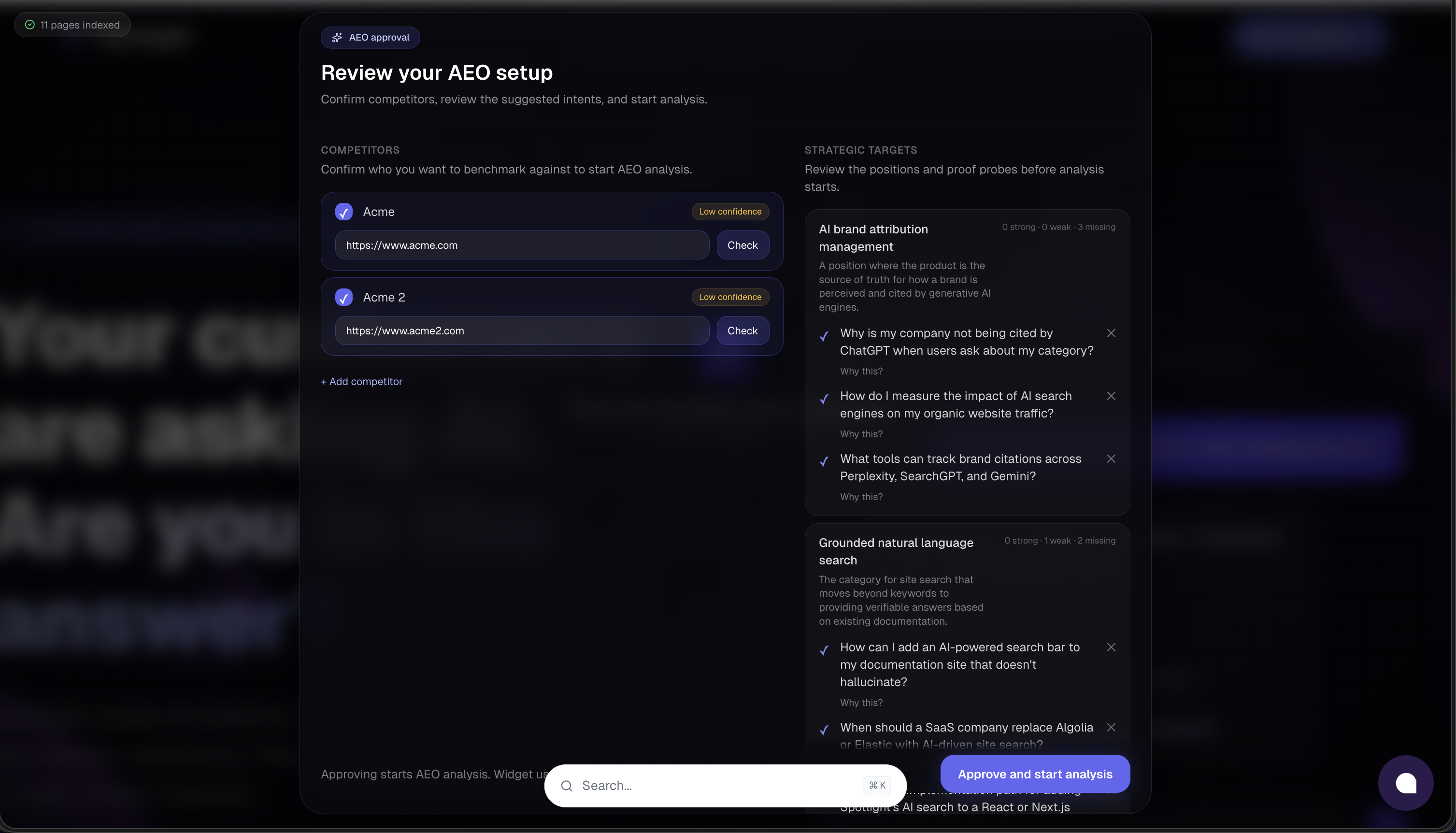Remove the 'replace Algolia or Elastic' probe
Image resolution: width=1456 pixels, height=833 pixels.
tap(1111, 727)
